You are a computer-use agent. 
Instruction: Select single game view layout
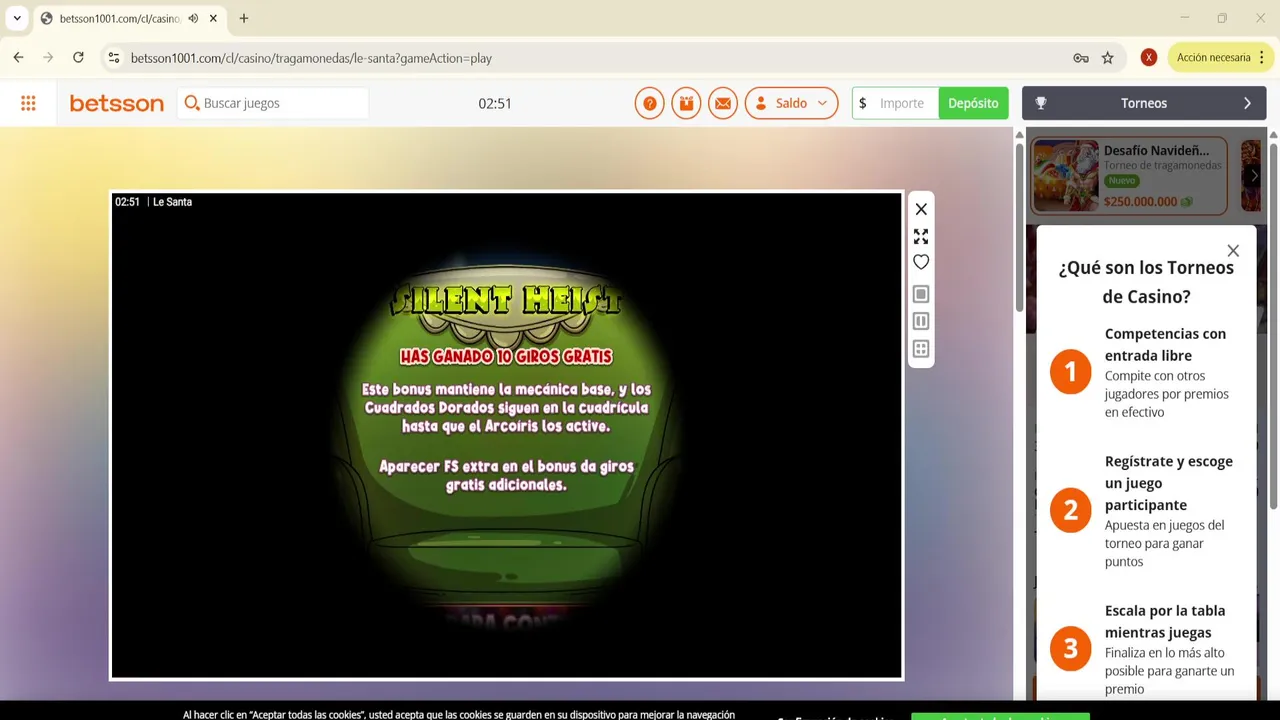921,294
